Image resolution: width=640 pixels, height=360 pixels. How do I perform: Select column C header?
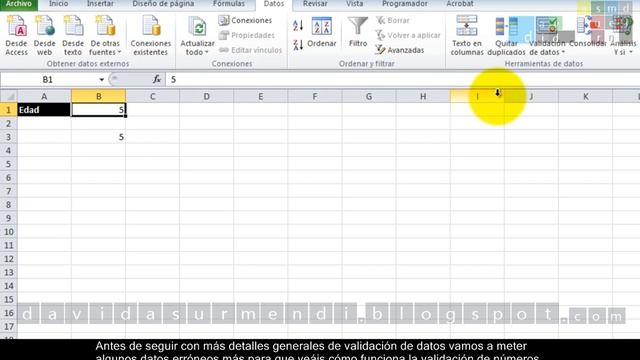point(152,96)
